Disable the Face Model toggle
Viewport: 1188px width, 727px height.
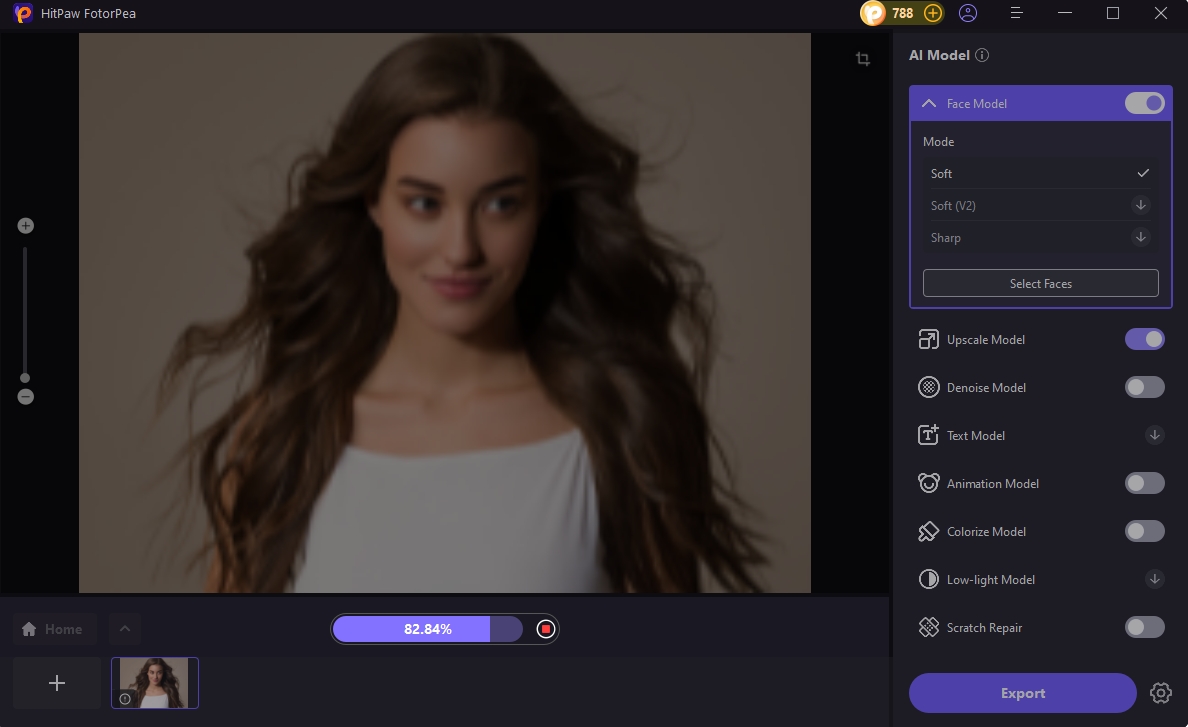(1144, 103)
